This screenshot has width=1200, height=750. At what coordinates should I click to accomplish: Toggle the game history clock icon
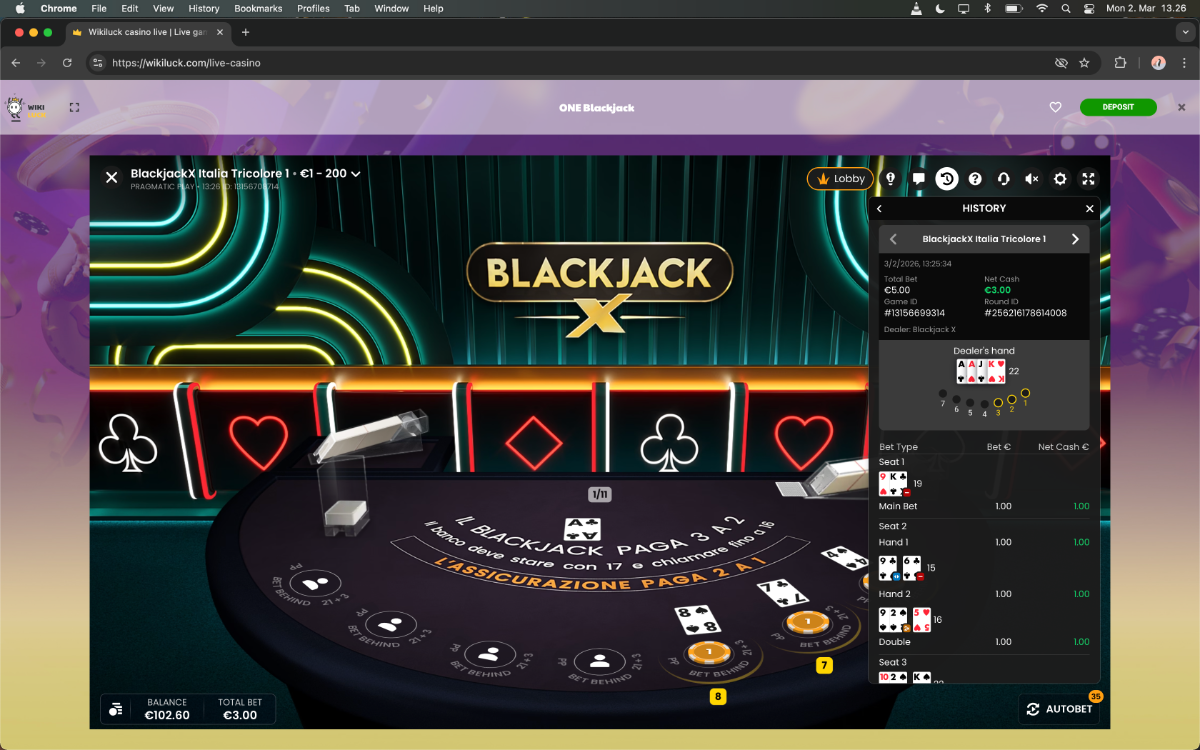point(946,179)
